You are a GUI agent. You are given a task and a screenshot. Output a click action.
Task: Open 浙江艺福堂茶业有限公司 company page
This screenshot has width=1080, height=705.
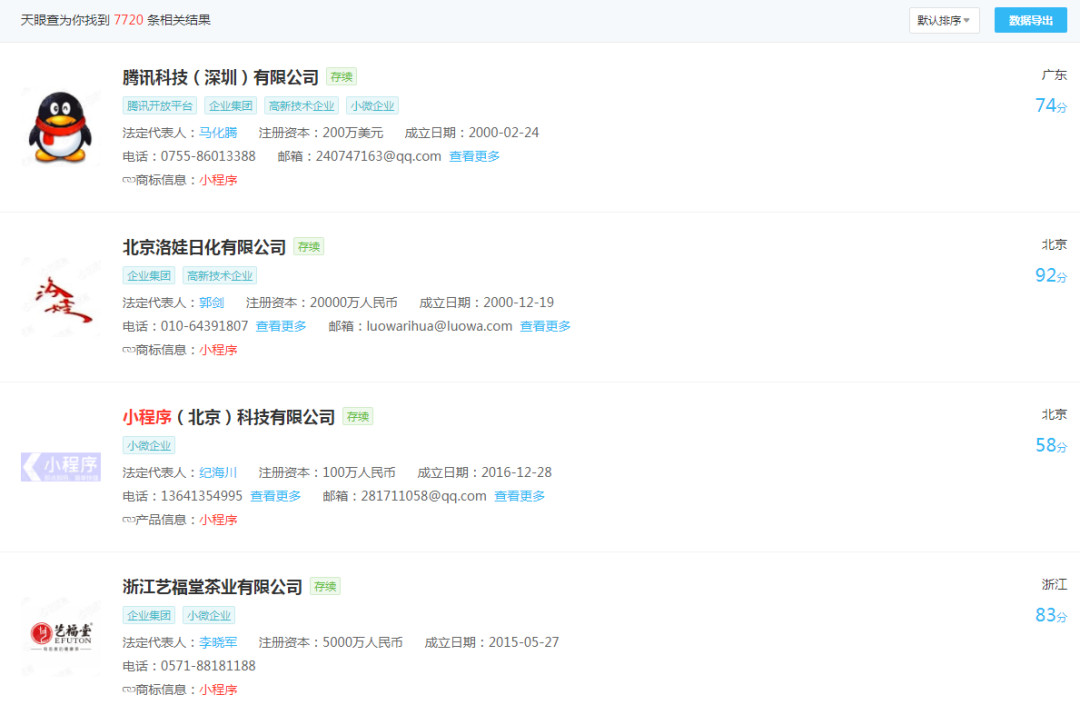(212, 587)
